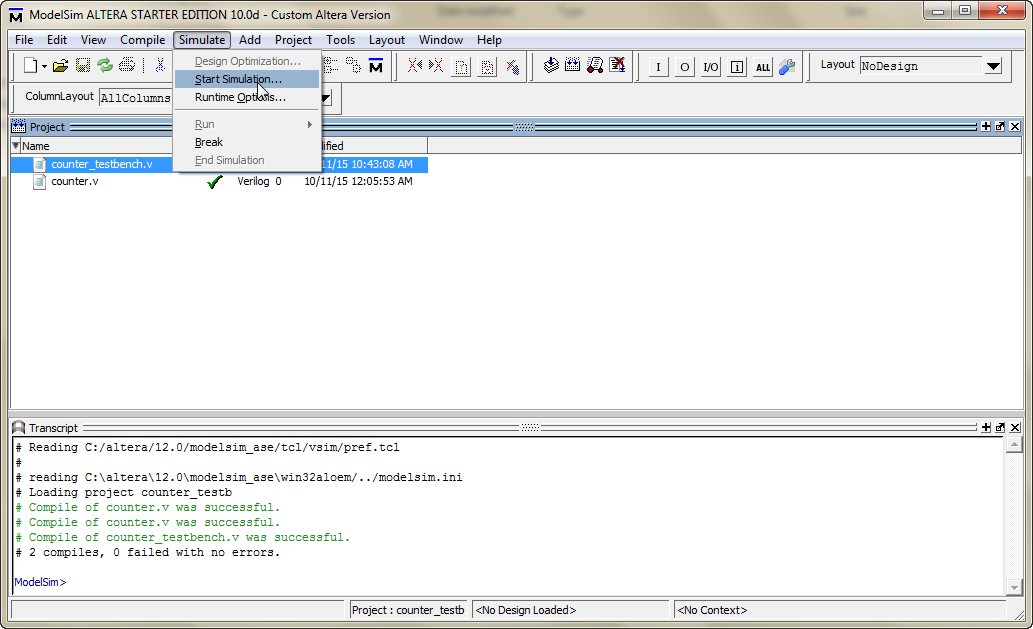Click Transcript scrollbar down arrow
The width and height of the screenshot is (1033, 629).
pyautogui.click(x=1014, y=587)
